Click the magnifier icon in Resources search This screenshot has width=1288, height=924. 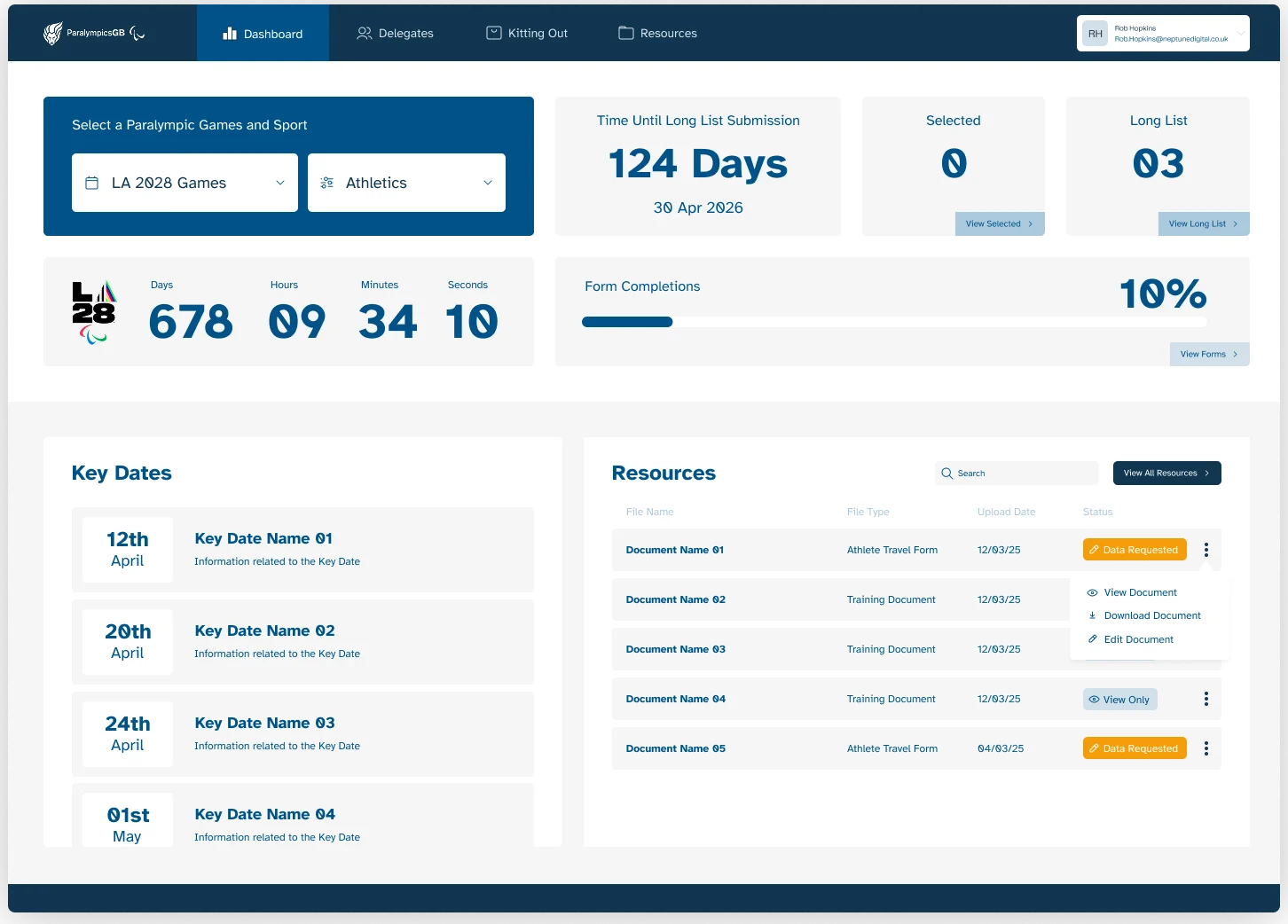pyautogui.click(x=946, y=474)
